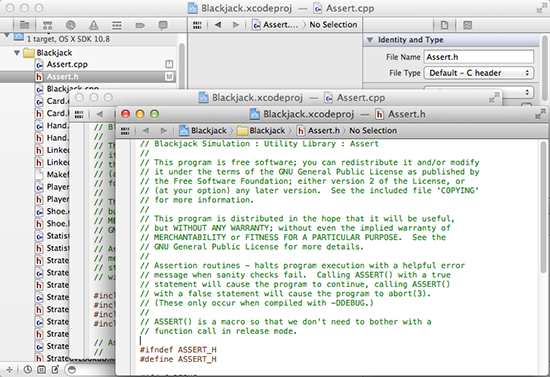
Task: Collapse the Blackjack folder group
Action: pyautogui.click(x=16, y=53)
